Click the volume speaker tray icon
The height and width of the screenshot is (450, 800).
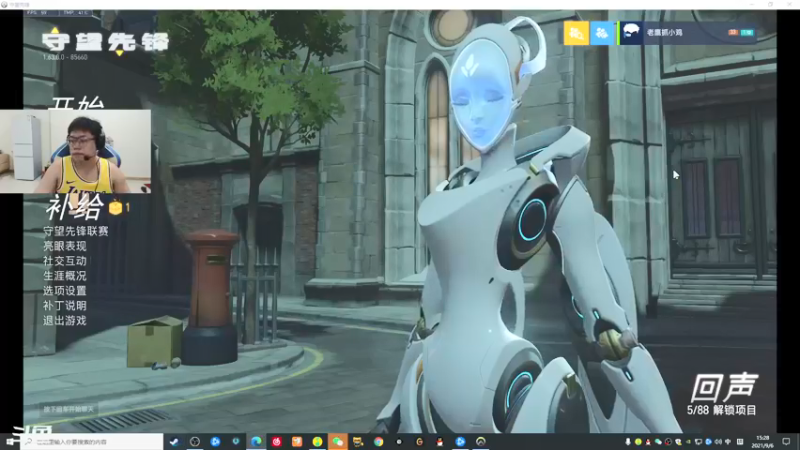pos(718,442)
